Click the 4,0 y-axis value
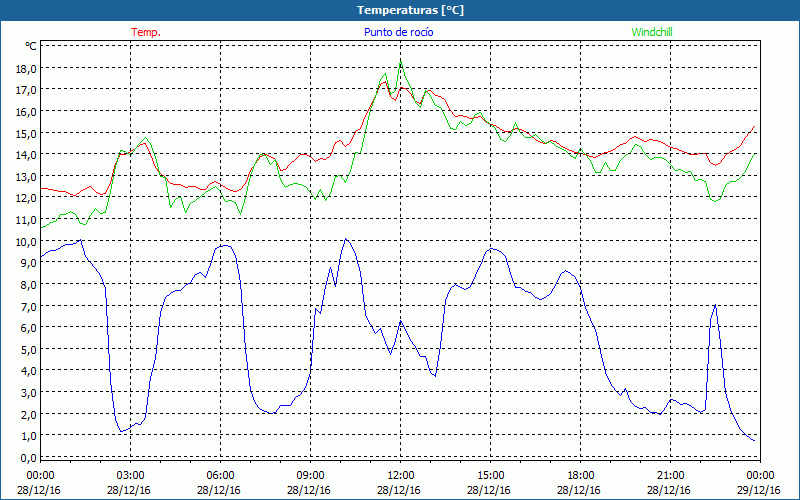The height and width of the screenshot is (500, 800). click(x=30, y=371)
